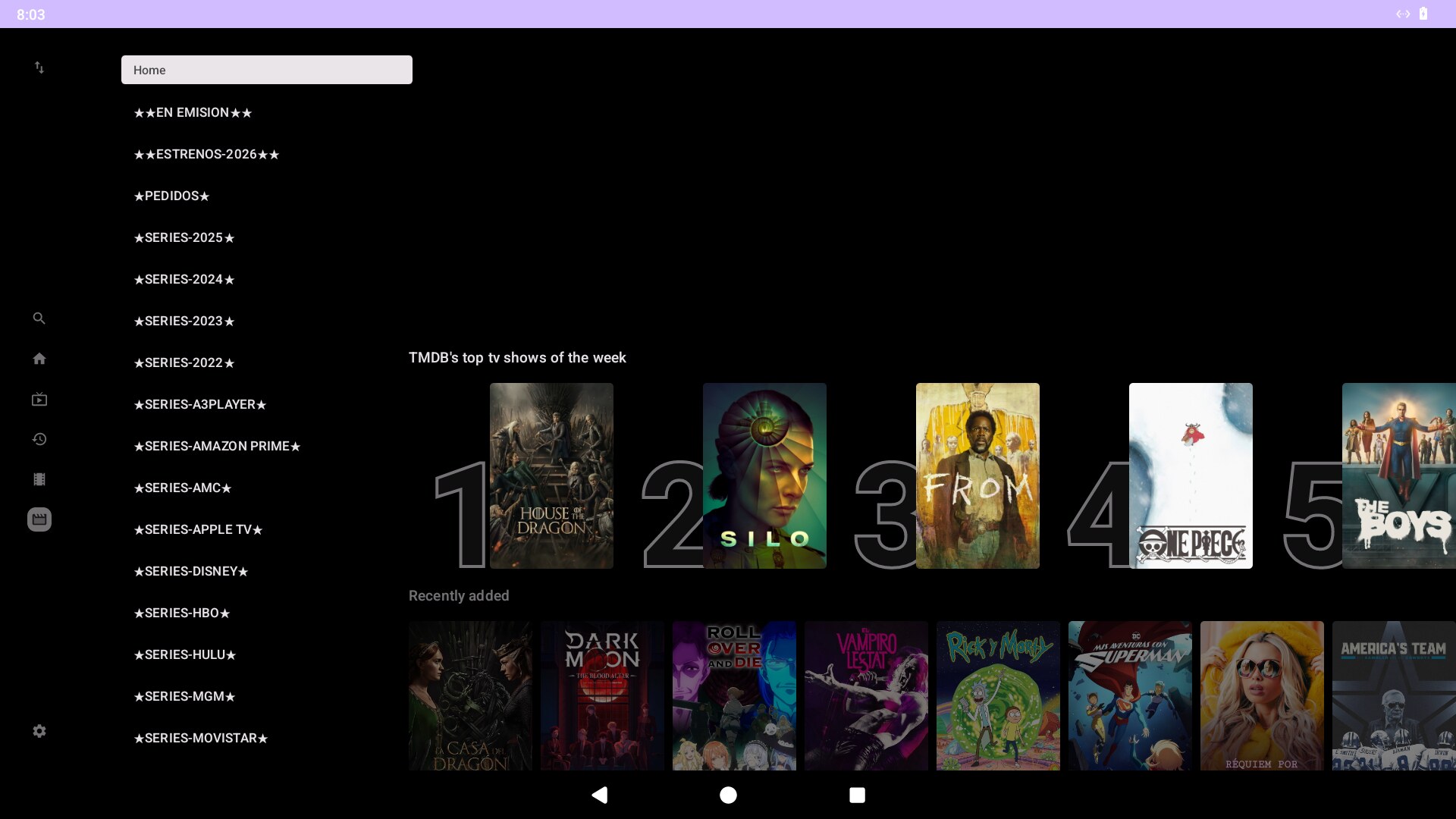Image resolution: width=1456 pixels, height=819 pixels.
Task: Select the highlighted series clapperboard icon
Action: (39, 519)
